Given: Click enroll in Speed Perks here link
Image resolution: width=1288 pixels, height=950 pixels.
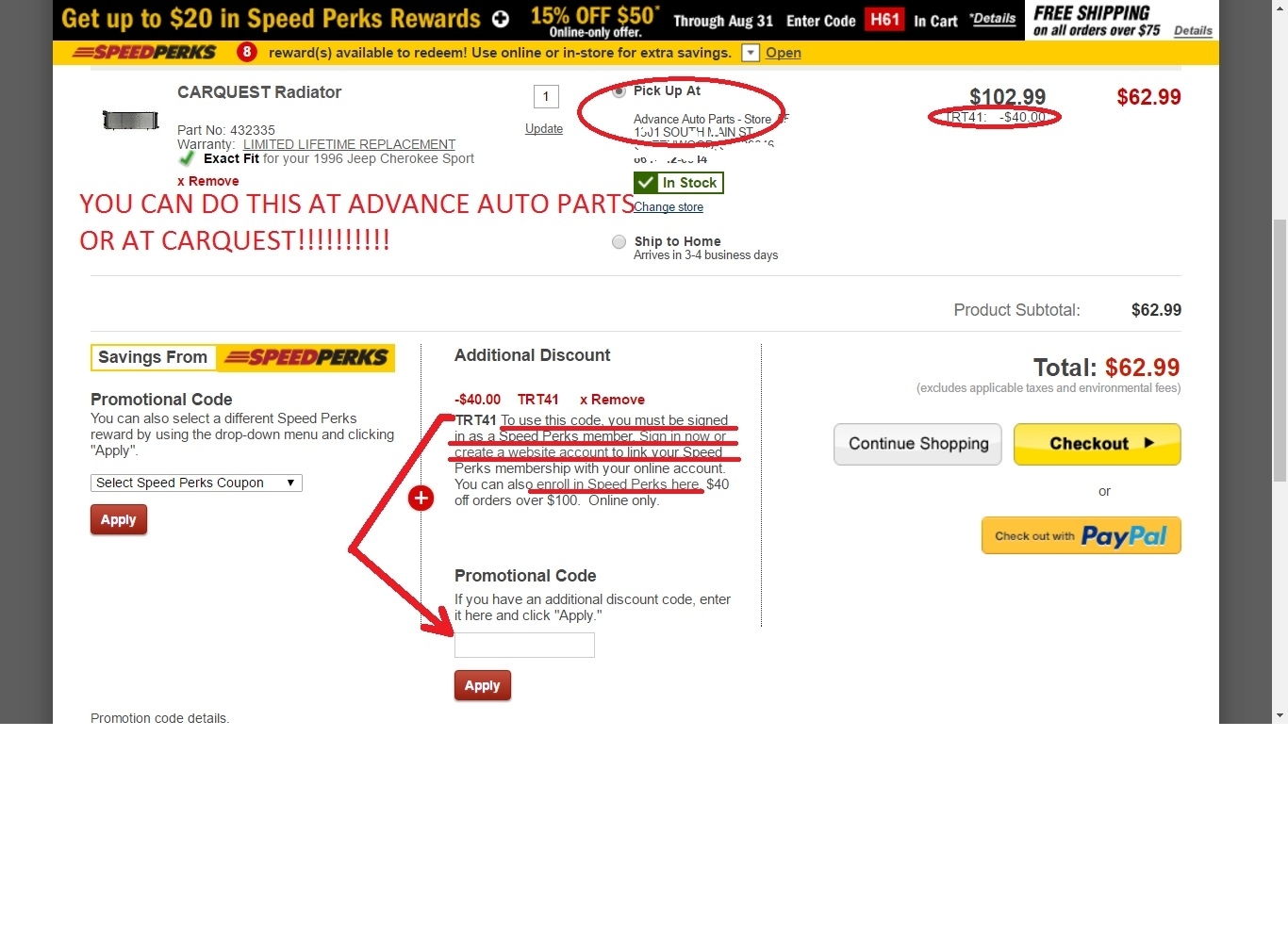Looking at the screenshot, I should (x=618, y=484).
